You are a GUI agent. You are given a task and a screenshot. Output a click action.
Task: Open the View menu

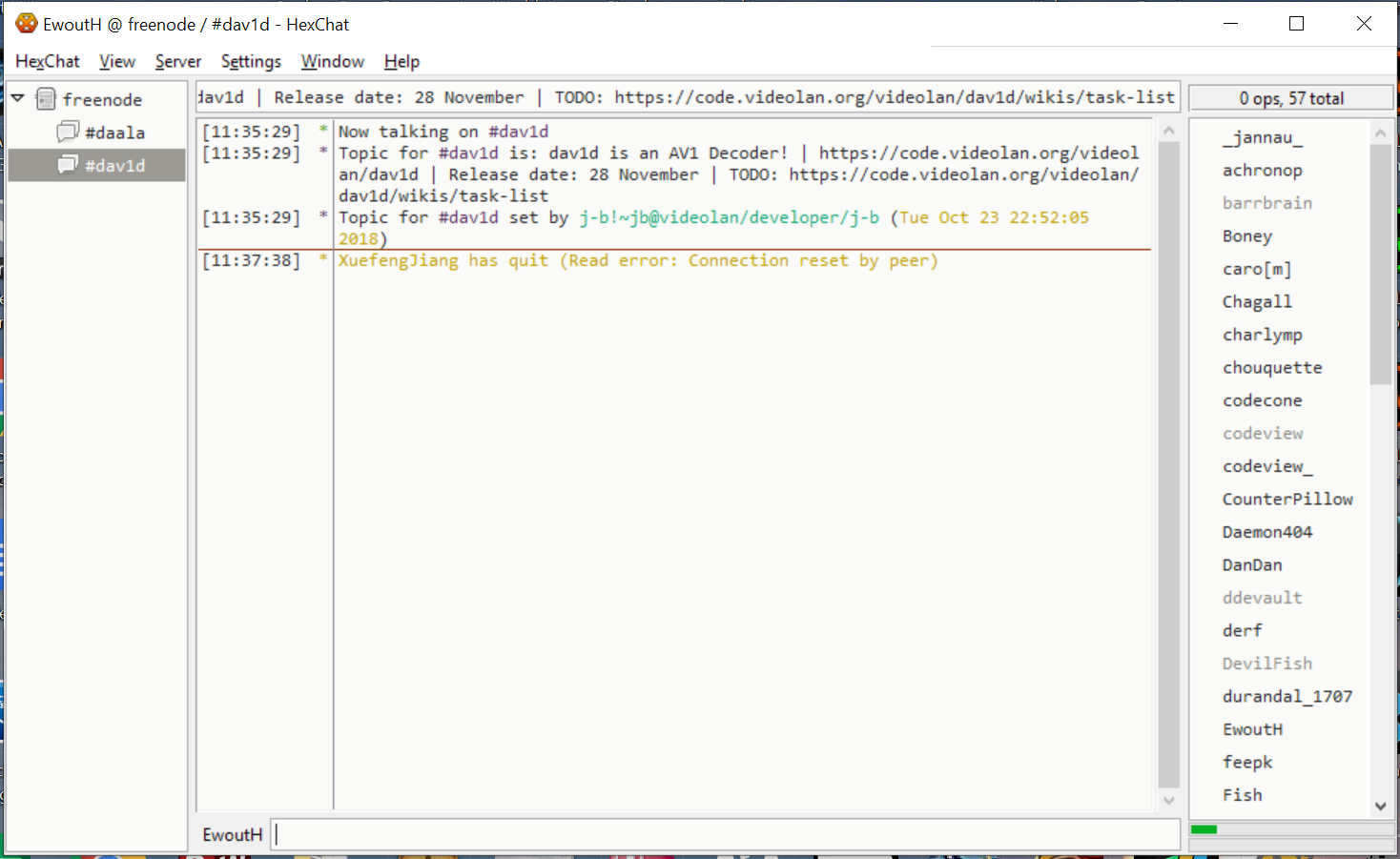pos(116,61)
